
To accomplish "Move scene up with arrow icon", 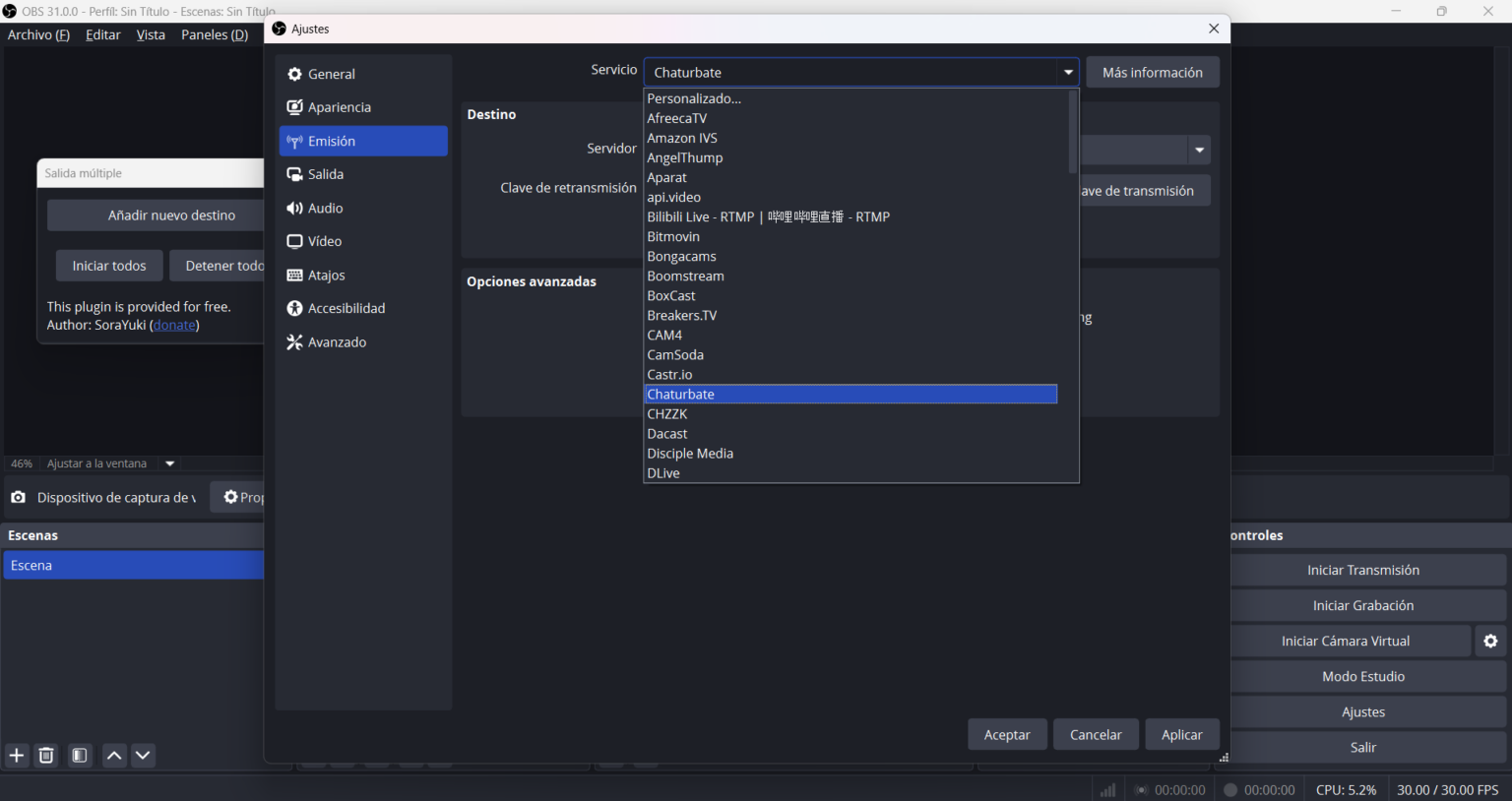I will point(114,756).
